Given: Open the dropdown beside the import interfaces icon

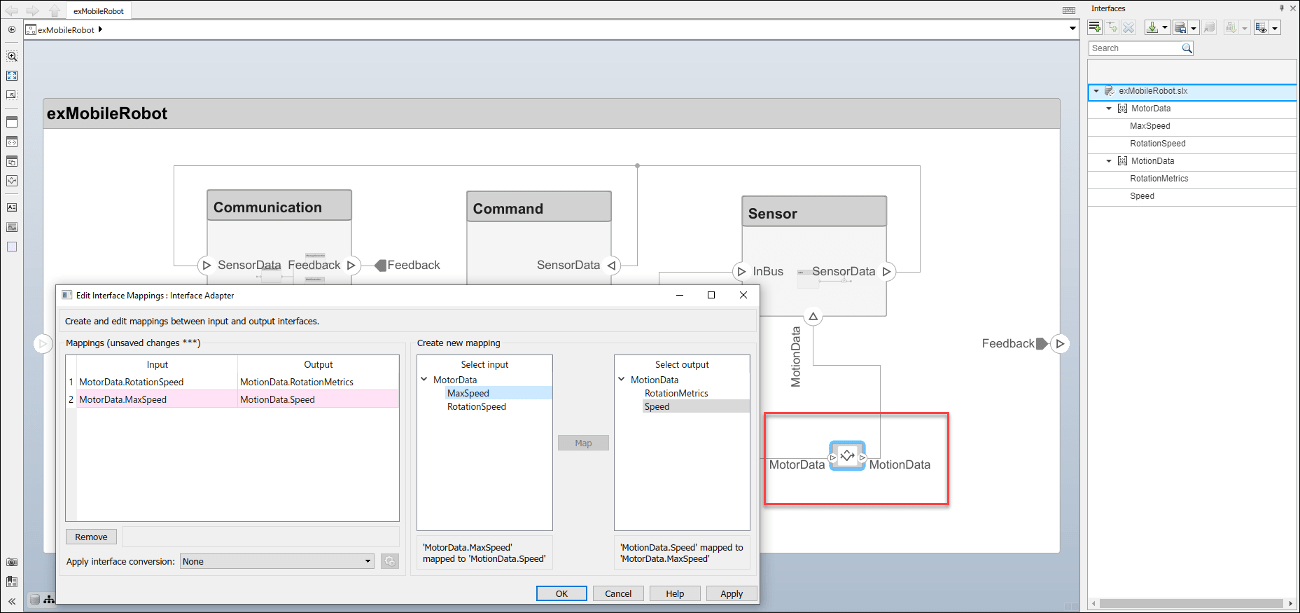Looking at the screenshot, I should [x=1165, y=27].
